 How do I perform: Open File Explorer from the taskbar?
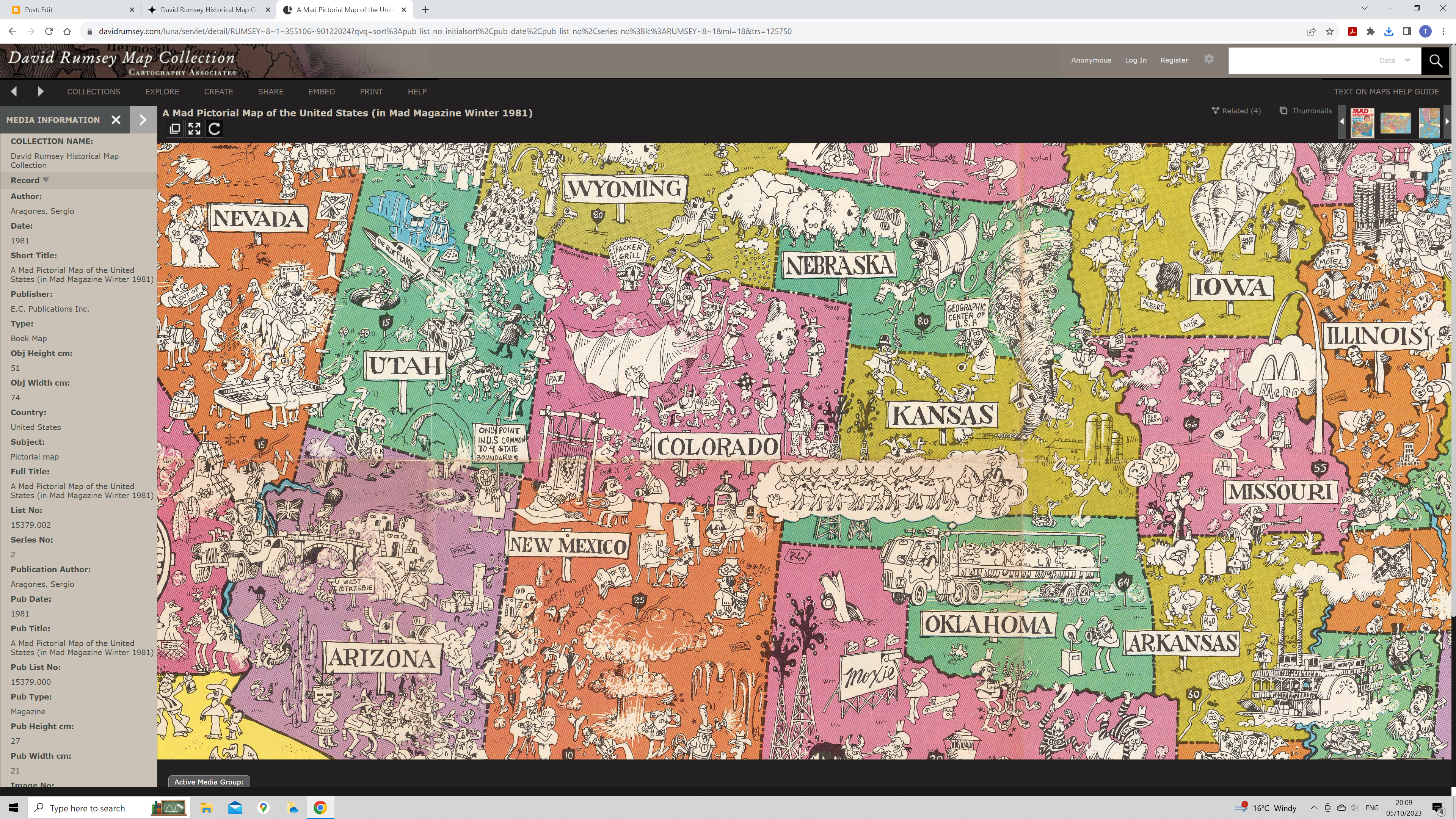(206, 808)
